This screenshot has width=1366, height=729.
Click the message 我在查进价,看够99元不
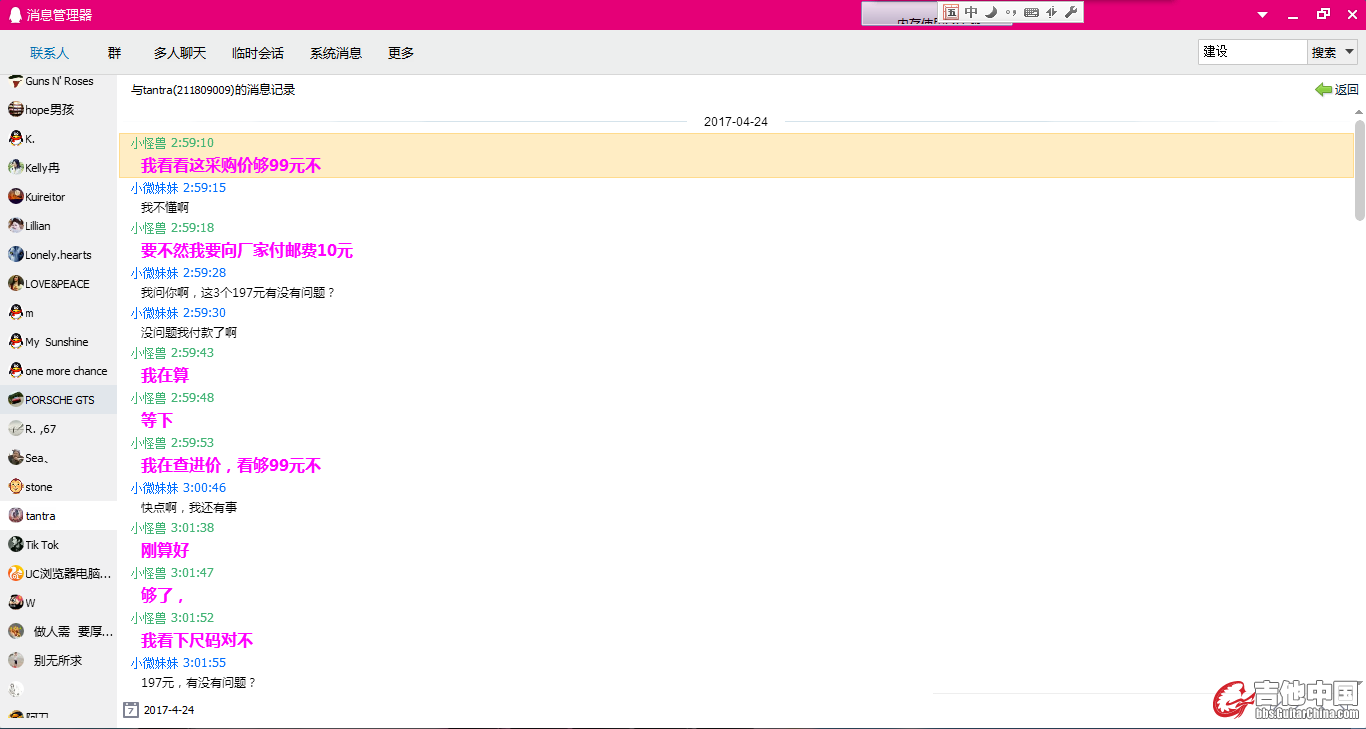click(x=231, y=466)
